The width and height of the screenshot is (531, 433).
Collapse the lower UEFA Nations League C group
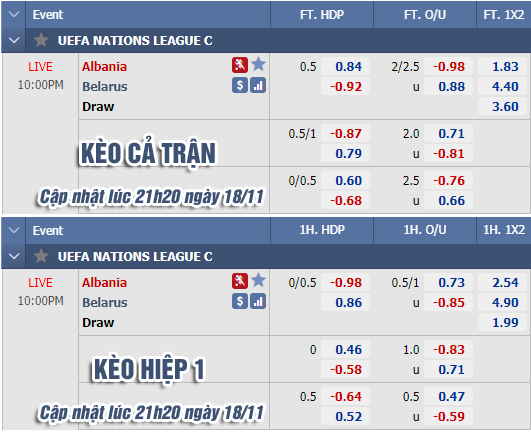14,256
